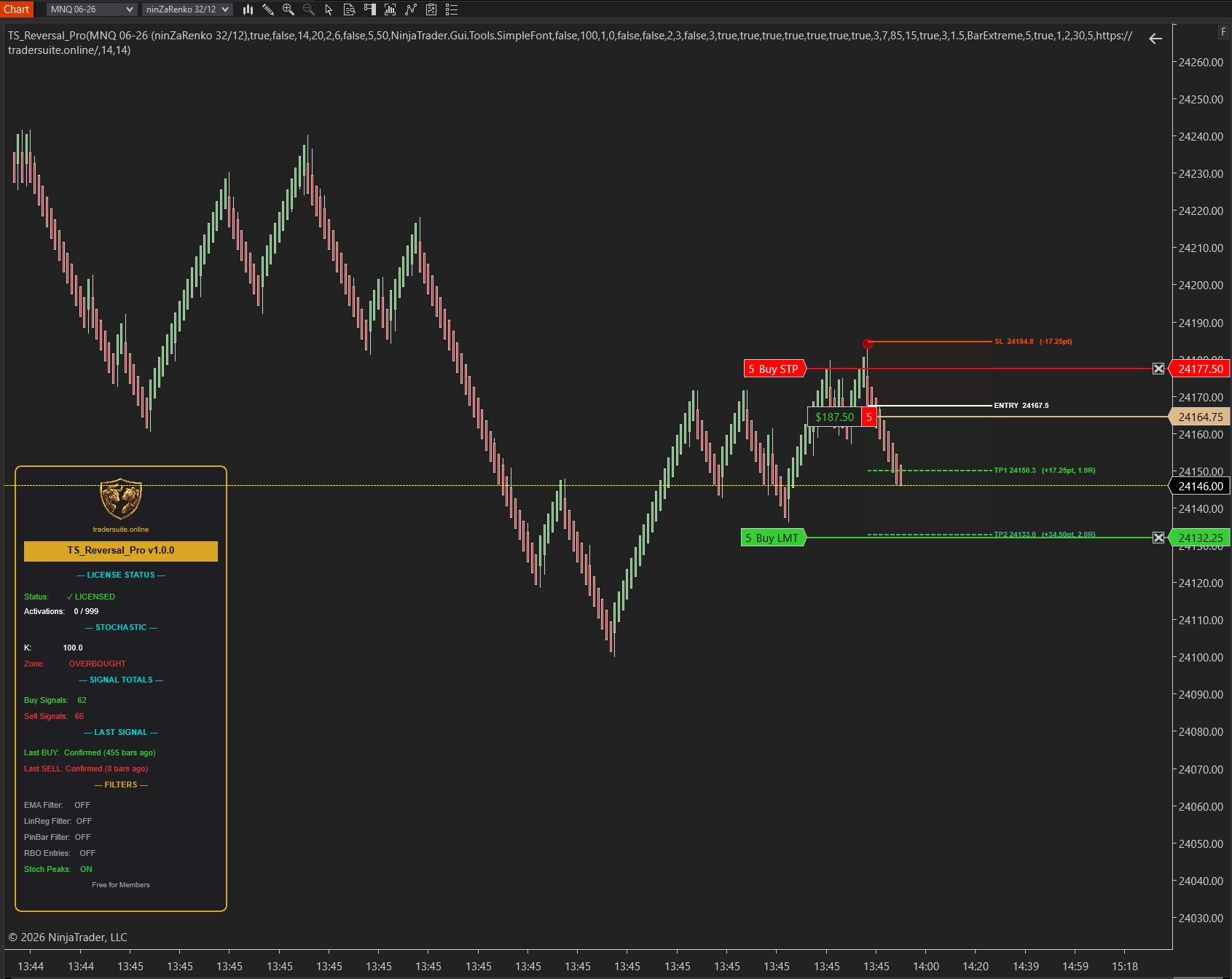Click the PinBar Filter OFF row
Image resolution: width=1232 pixels, height=979 pixels.
[58, 837]
